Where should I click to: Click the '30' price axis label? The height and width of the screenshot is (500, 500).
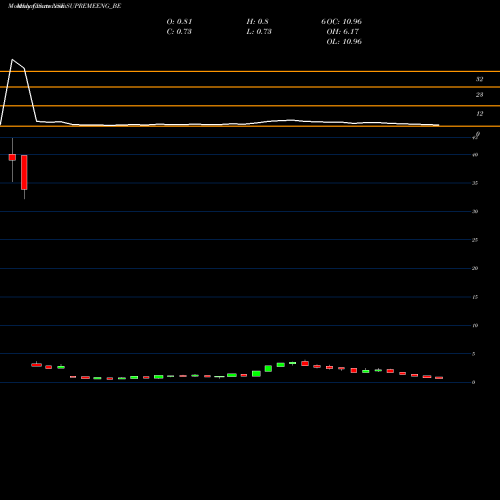(475, 211)
